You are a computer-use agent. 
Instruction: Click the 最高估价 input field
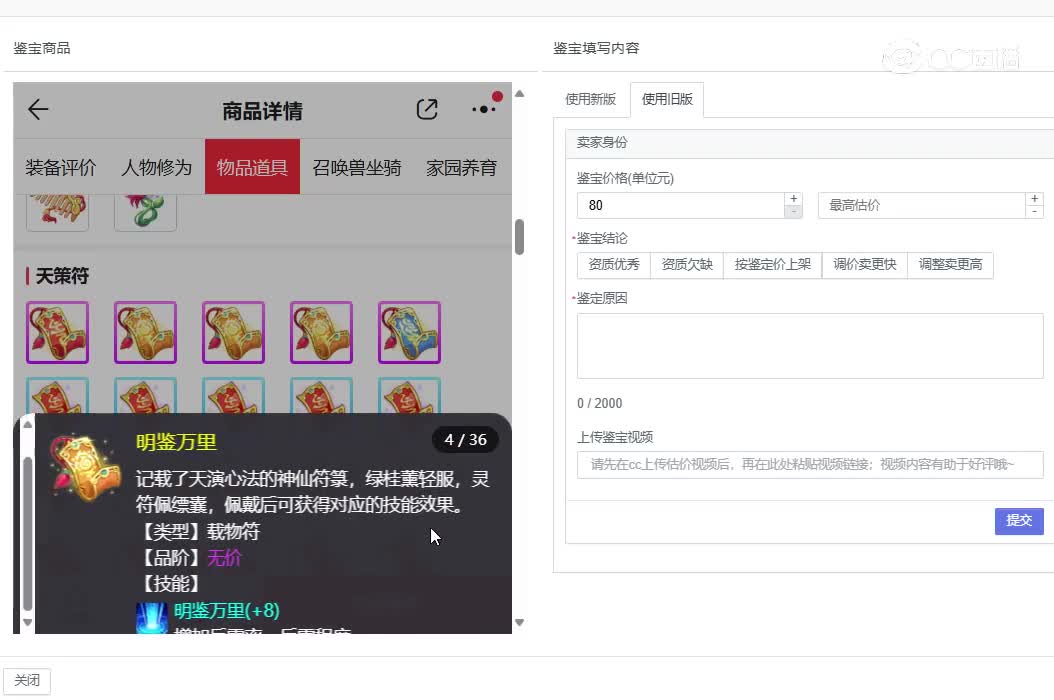[922, 205]
